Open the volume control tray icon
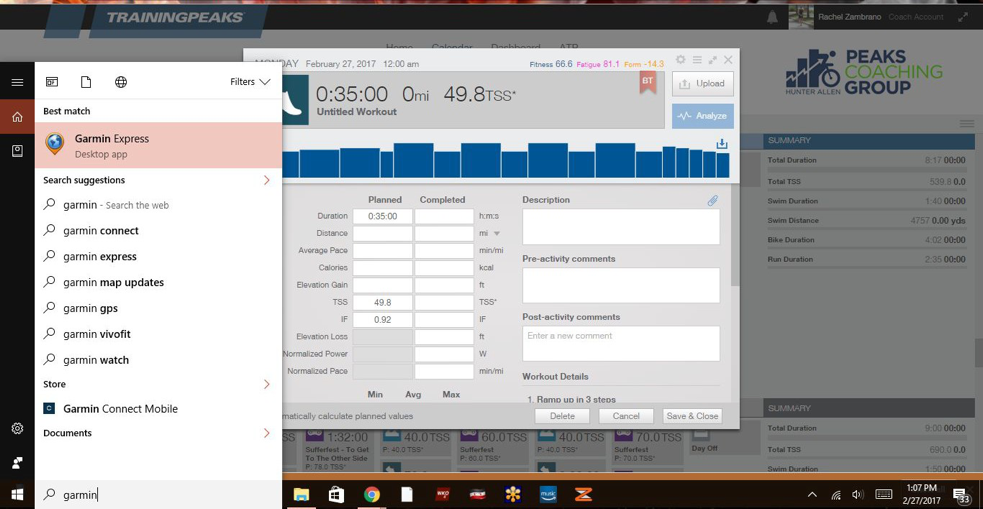Image resolution: width=983 pixels, height=509 pixels. [858, 495]
